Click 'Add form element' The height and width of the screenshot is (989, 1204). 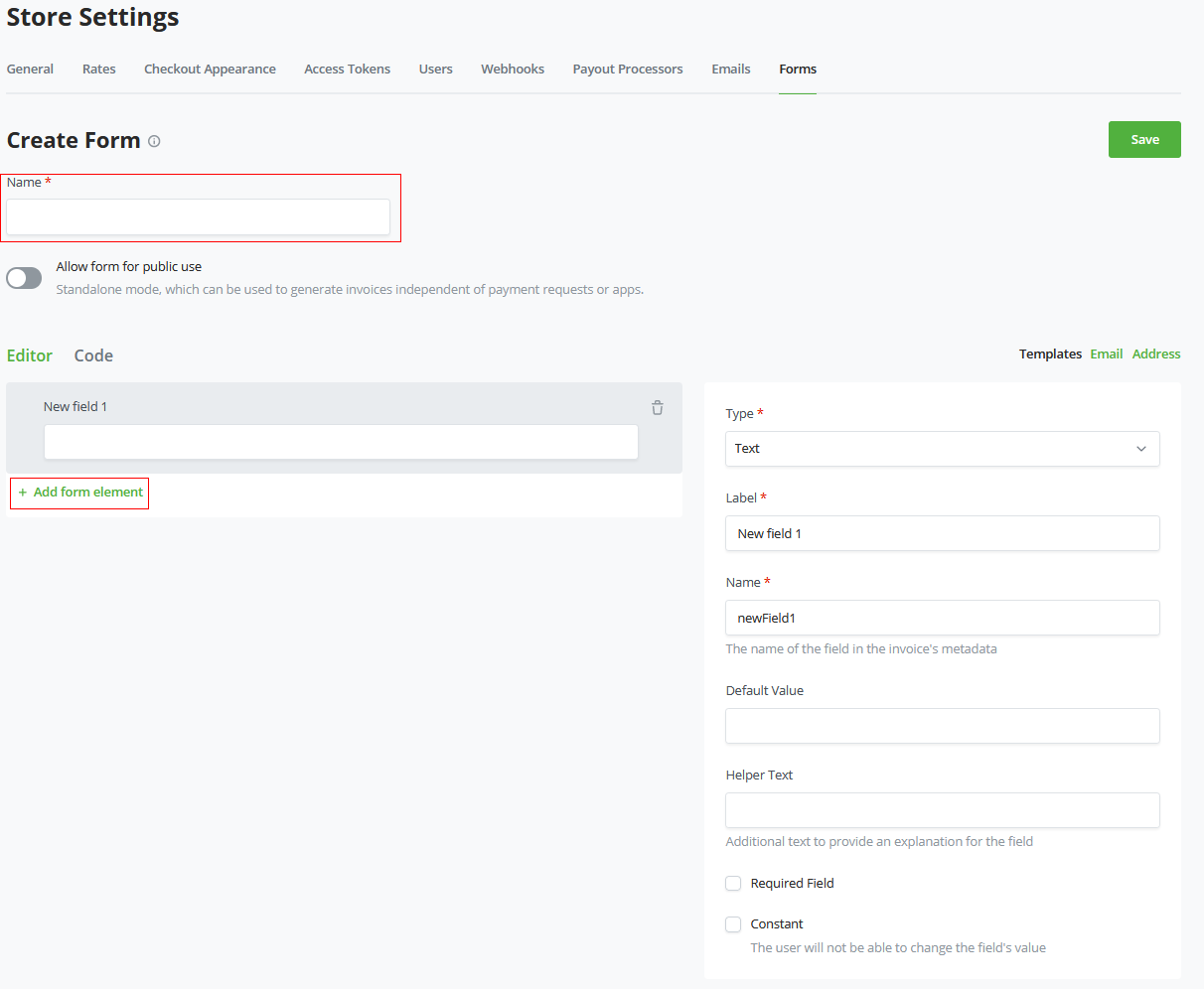78,493
